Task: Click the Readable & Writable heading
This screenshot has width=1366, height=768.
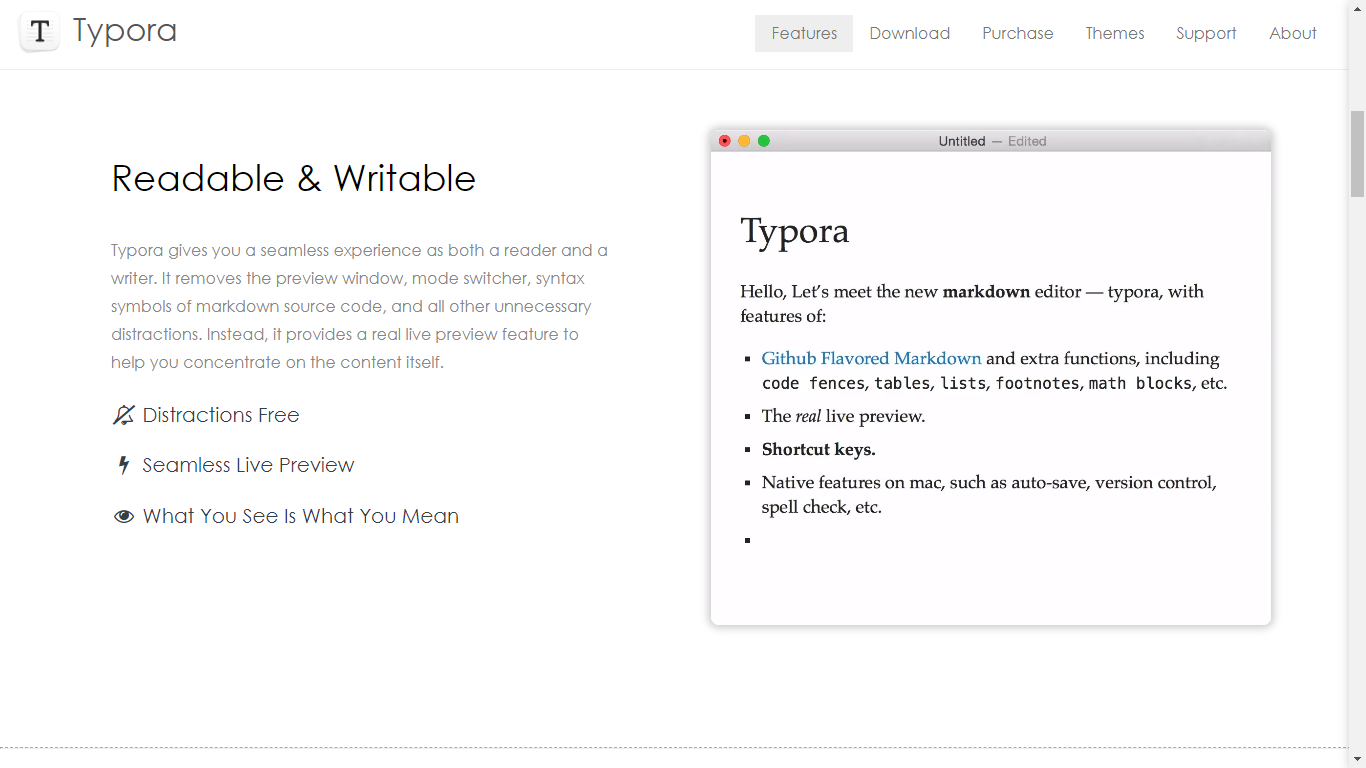Action: coord(294,178)
